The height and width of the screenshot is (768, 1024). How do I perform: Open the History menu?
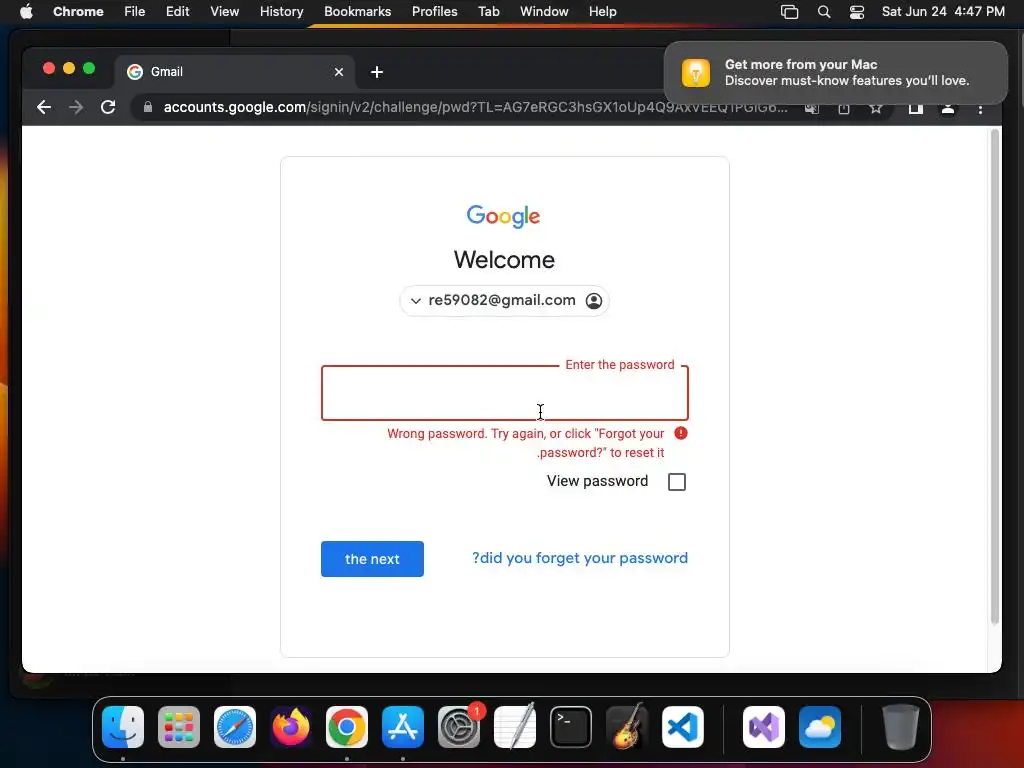point(281,12)
